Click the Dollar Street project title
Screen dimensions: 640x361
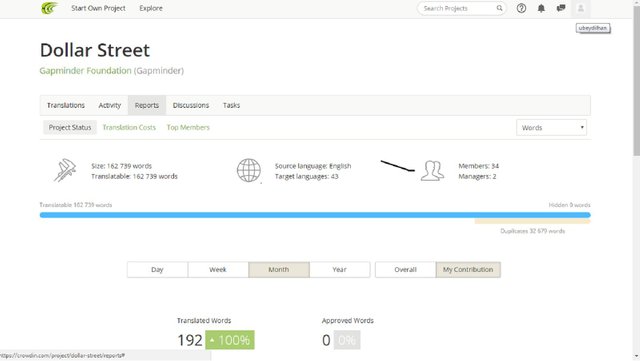click(x=95, y=50)
